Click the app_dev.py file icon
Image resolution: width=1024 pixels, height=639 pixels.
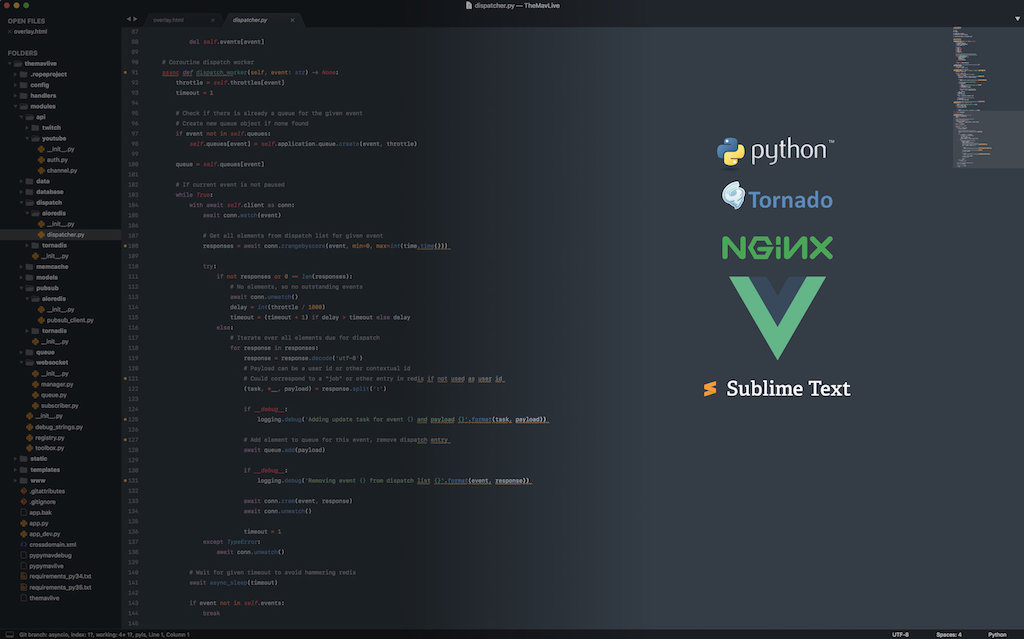(x=24, y=534)
